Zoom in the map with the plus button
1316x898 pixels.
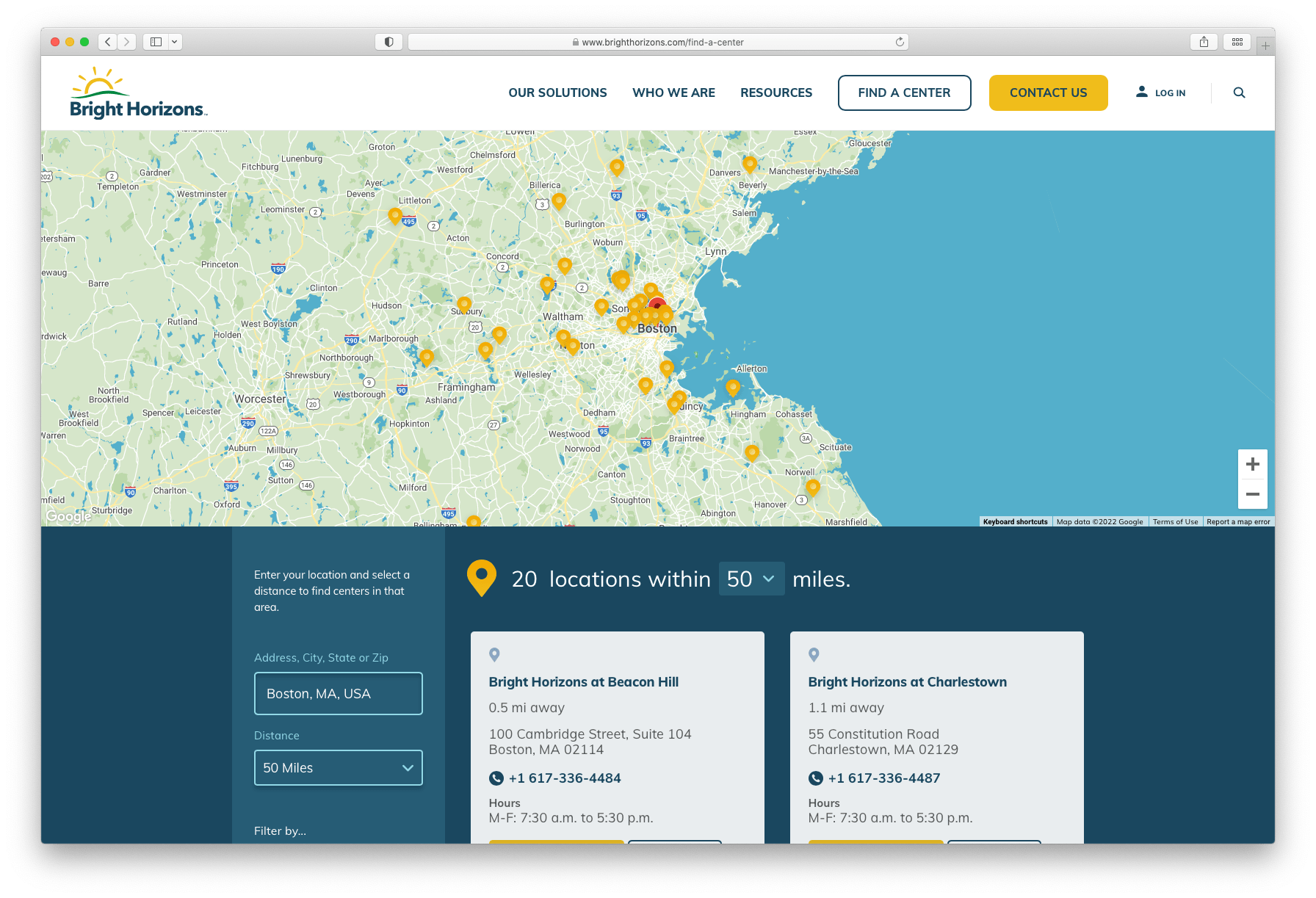click(1253, 464)
